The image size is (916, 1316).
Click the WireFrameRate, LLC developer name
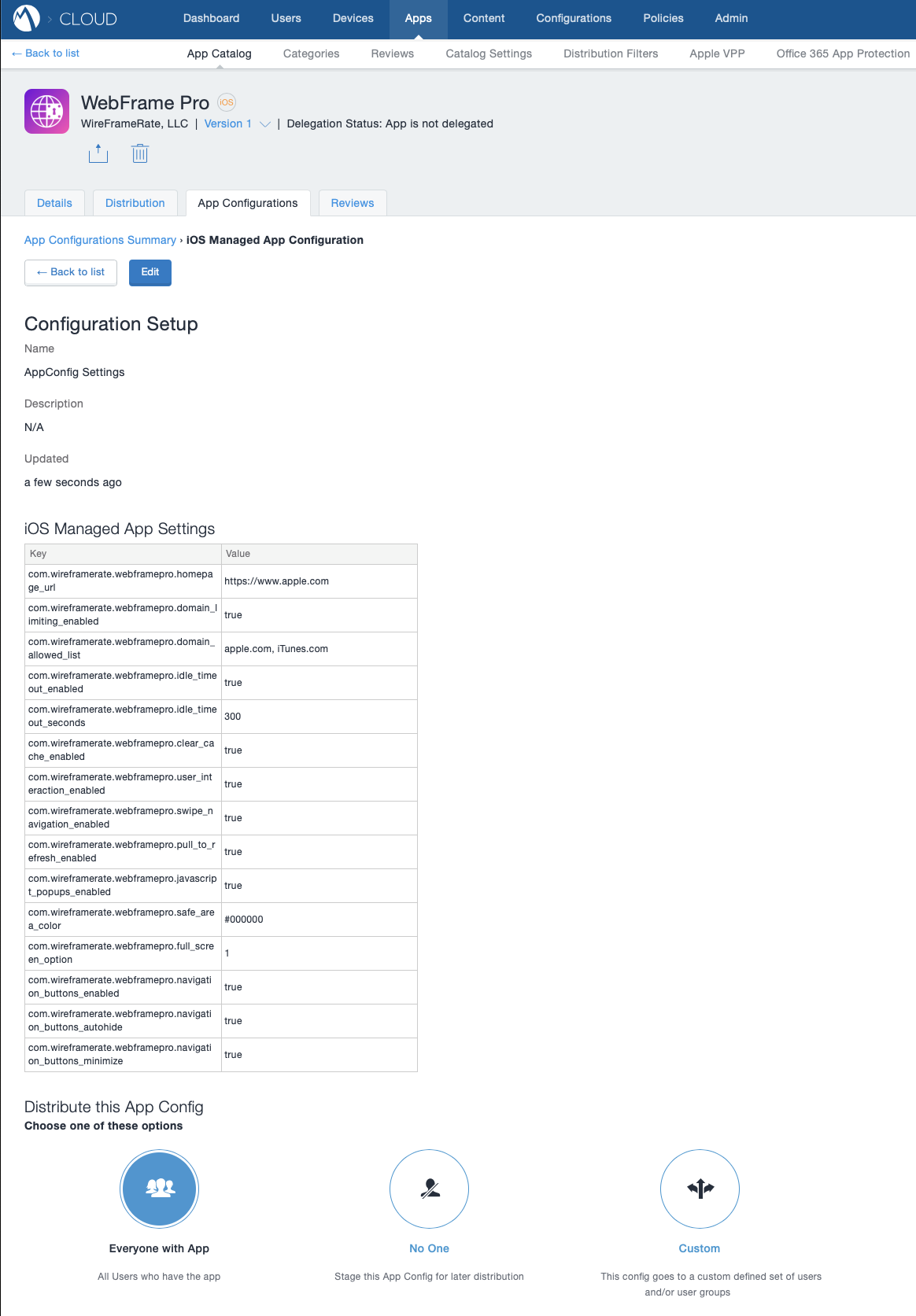coord(135,123)
